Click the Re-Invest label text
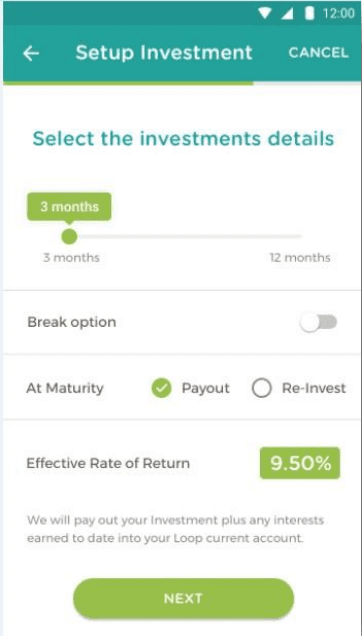The image size is (362, 636). point(314,388)
